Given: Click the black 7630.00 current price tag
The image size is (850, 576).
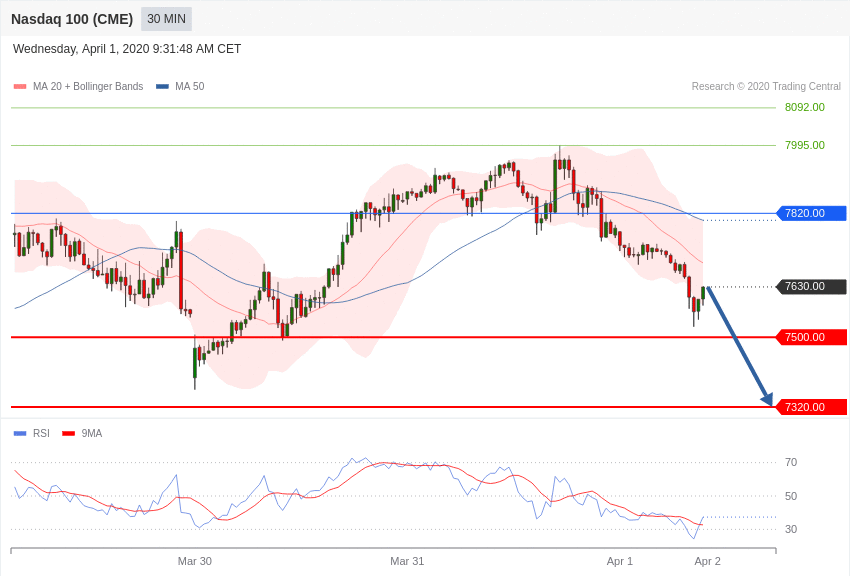Looking at the screenshot, I should click(x=812, y=286).
